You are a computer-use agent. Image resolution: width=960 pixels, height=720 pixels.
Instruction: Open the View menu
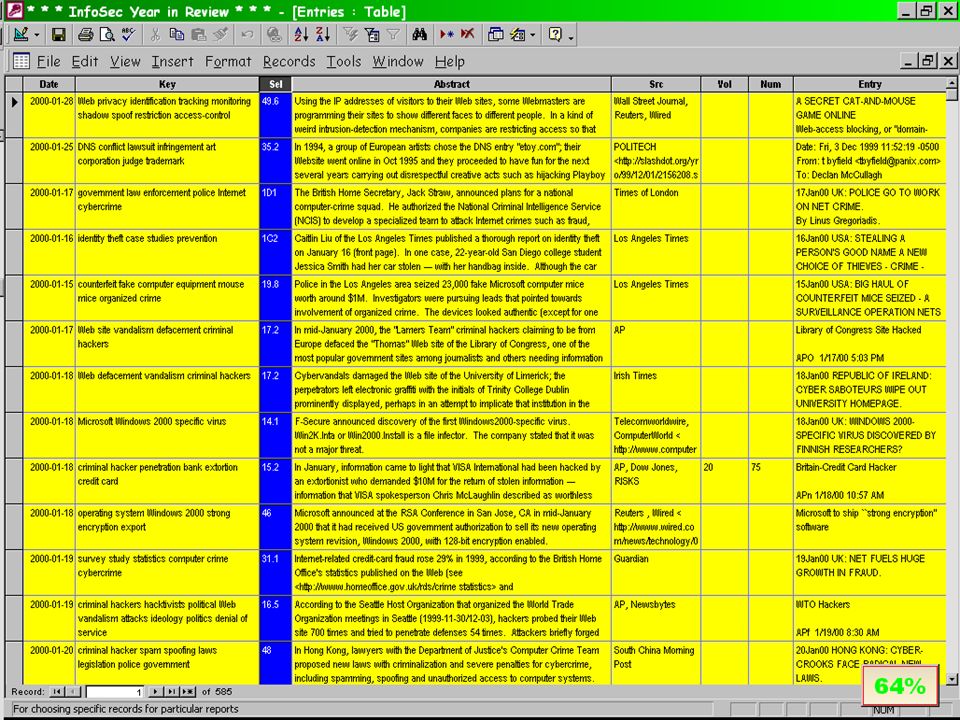pos(125,61)
